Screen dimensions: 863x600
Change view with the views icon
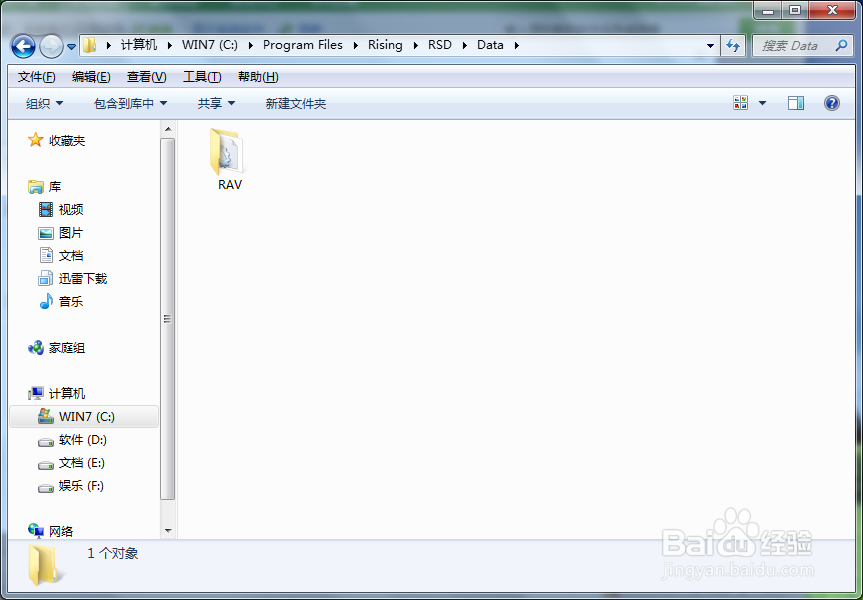(741, 103)
